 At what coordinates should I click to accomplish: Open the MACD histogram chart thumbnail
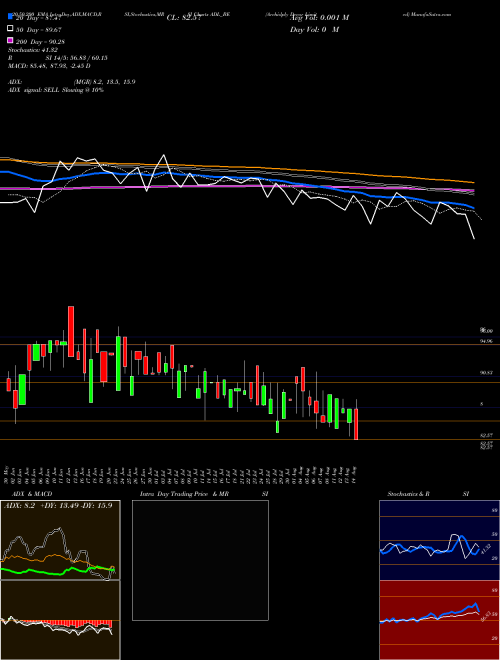point(60,620)
